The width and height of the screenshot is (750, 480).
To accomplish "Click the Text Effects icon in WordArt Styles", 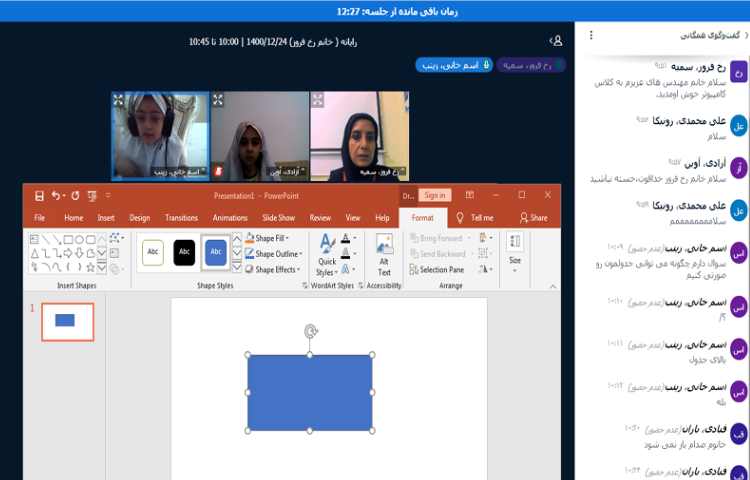I will (346, 270).
